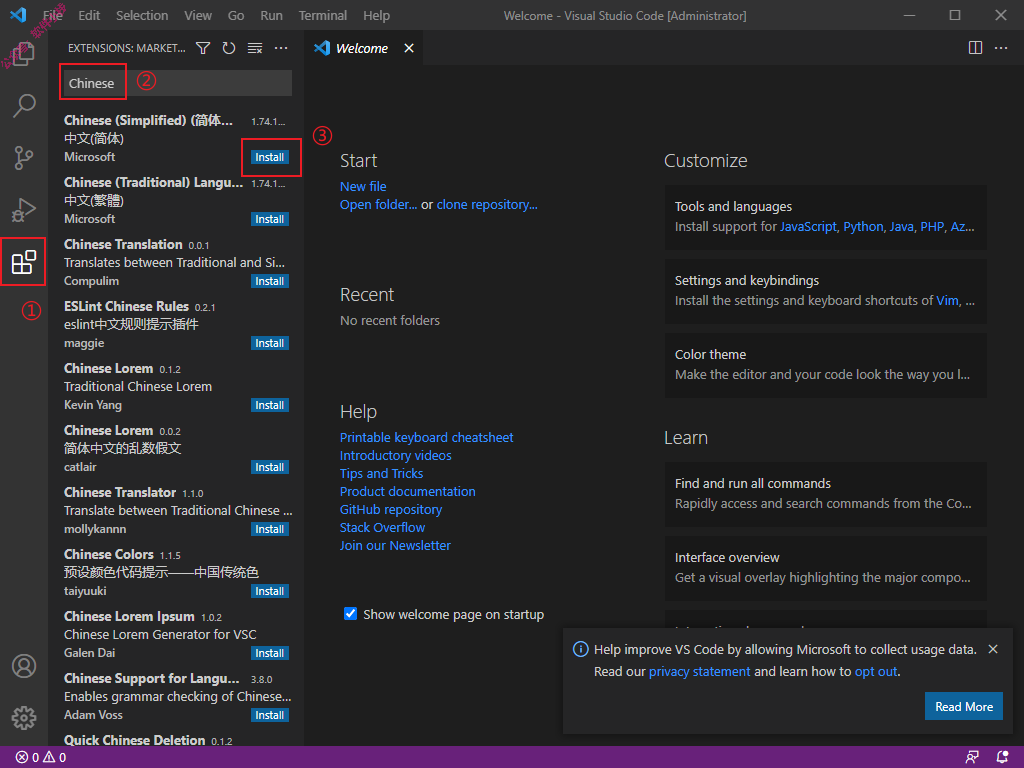Toggle Show welcome page on startup checkbox

click(351, 614)
